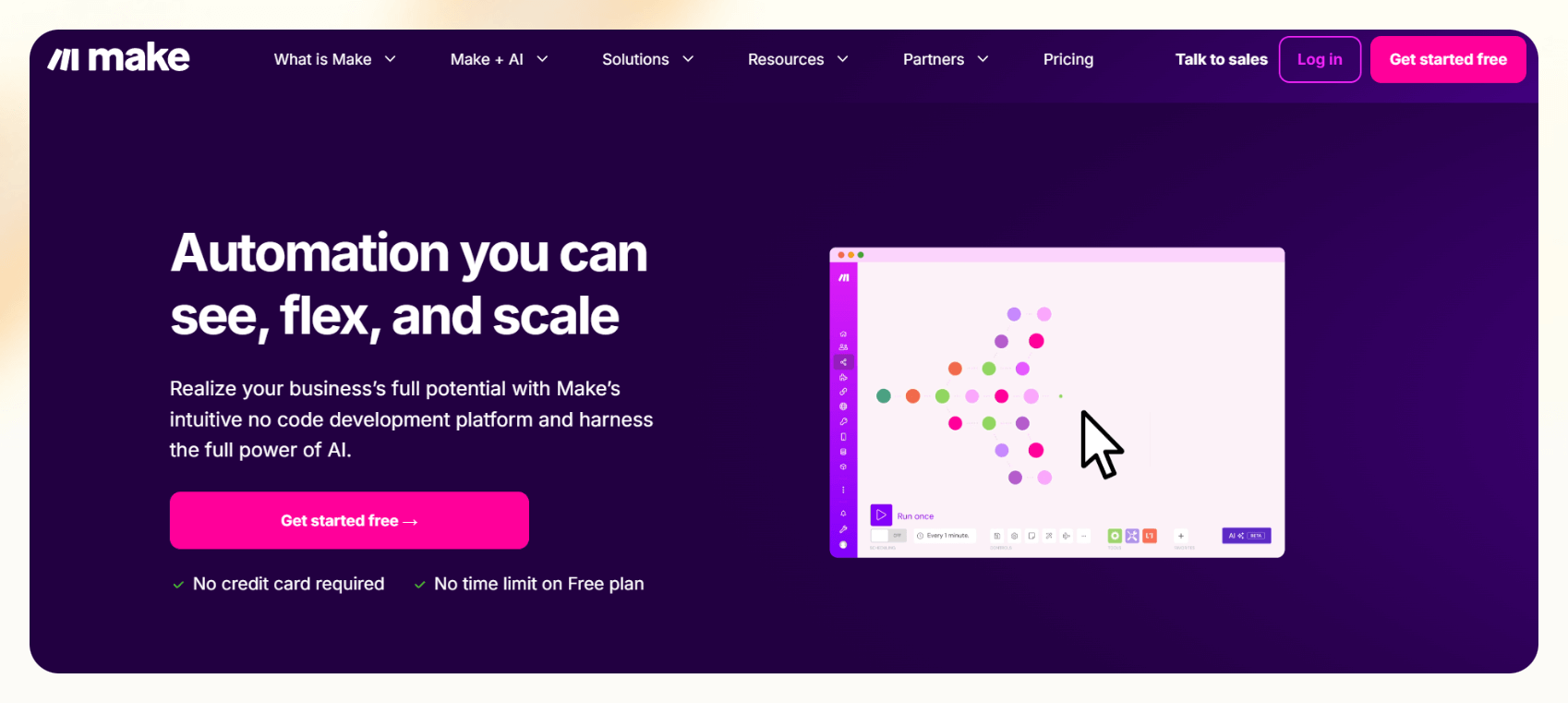Click the Make logo in the header
Viewport: 1568px width, 703px height.
(118, 58)
